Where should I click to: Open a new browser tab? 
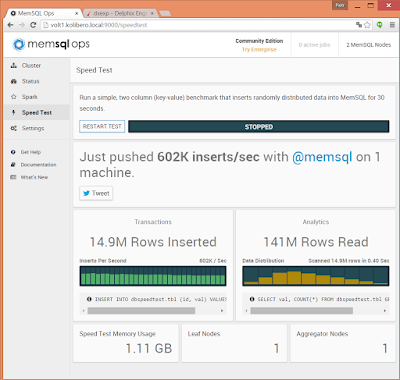pos(165,13)
